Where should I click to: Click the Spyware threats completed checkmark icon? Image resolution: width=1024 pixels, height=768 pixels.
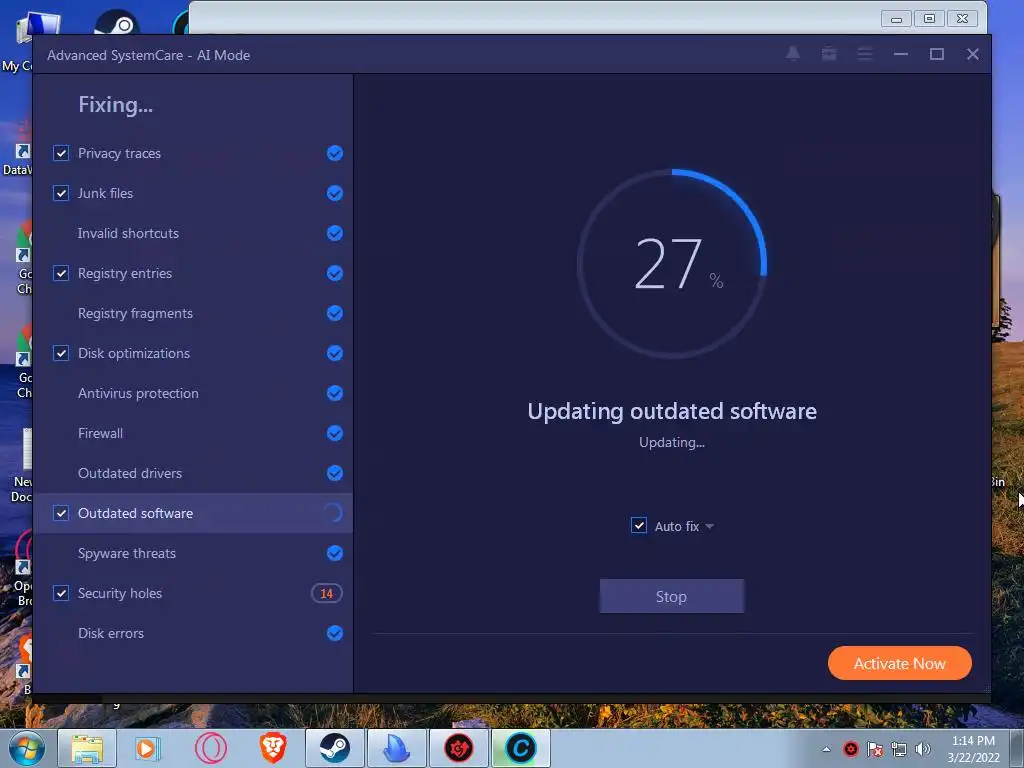pyautogui.click(x=334, y=553)
